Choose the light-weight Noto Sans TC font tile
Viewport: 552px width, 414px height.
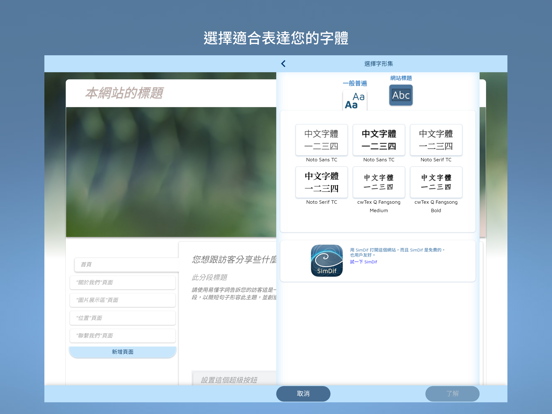(321, 140)
